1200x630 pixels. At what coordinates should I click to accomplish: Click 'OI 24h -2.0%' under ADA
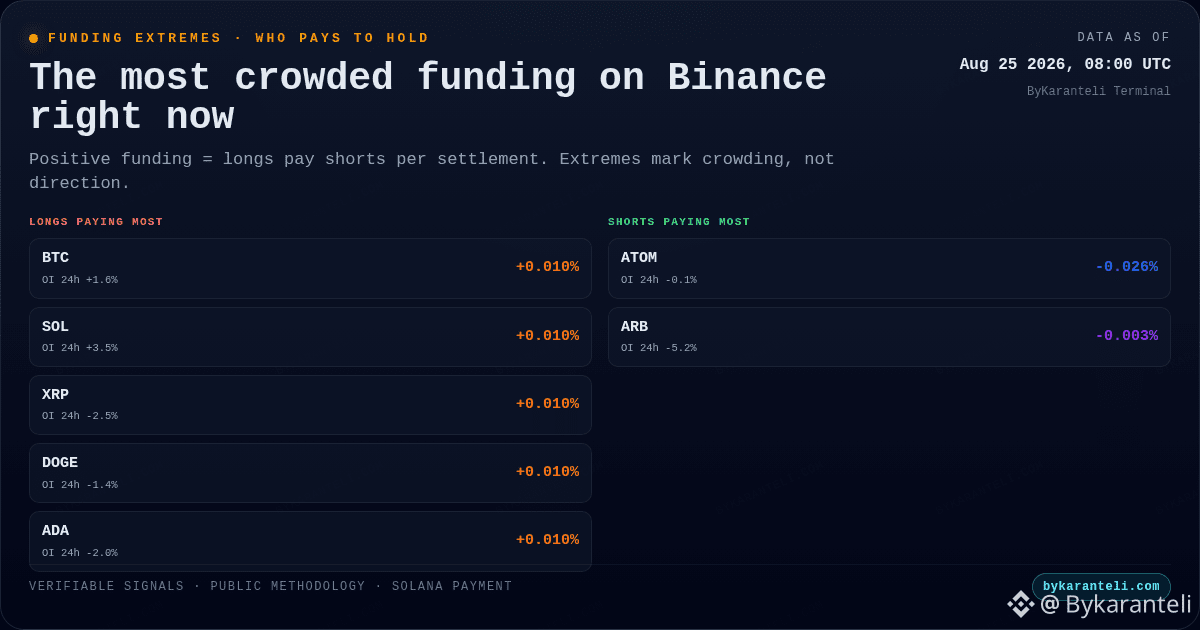pos(80,553)
